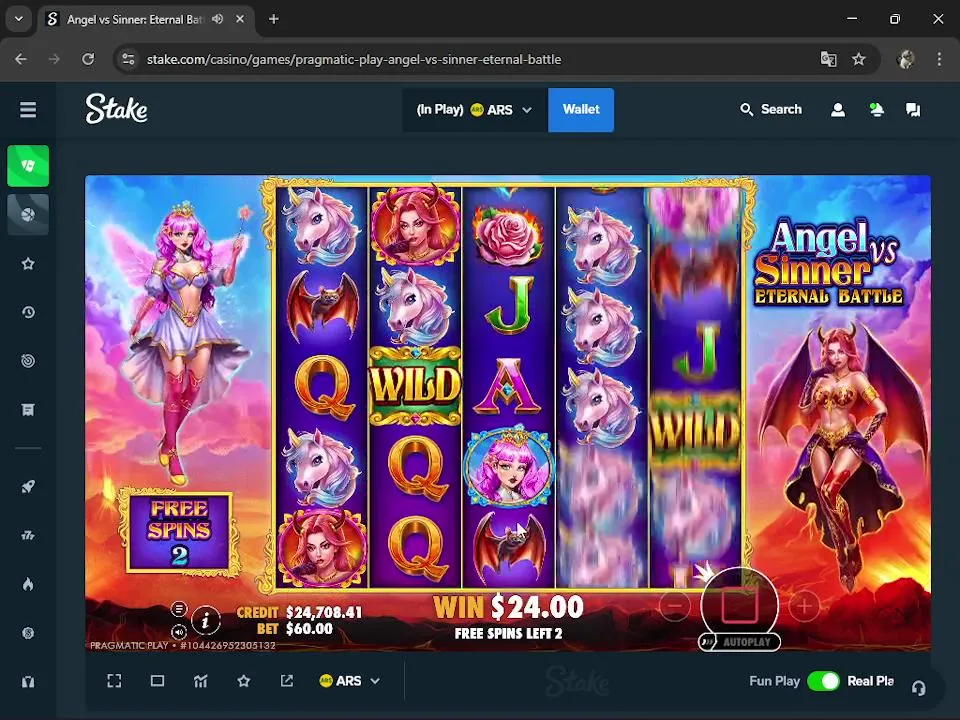Image resolution: width=960 pixels, height=720 pixels.
Task: Click the FREE SPINS 2 counter panel
Action: pos(179,531)
